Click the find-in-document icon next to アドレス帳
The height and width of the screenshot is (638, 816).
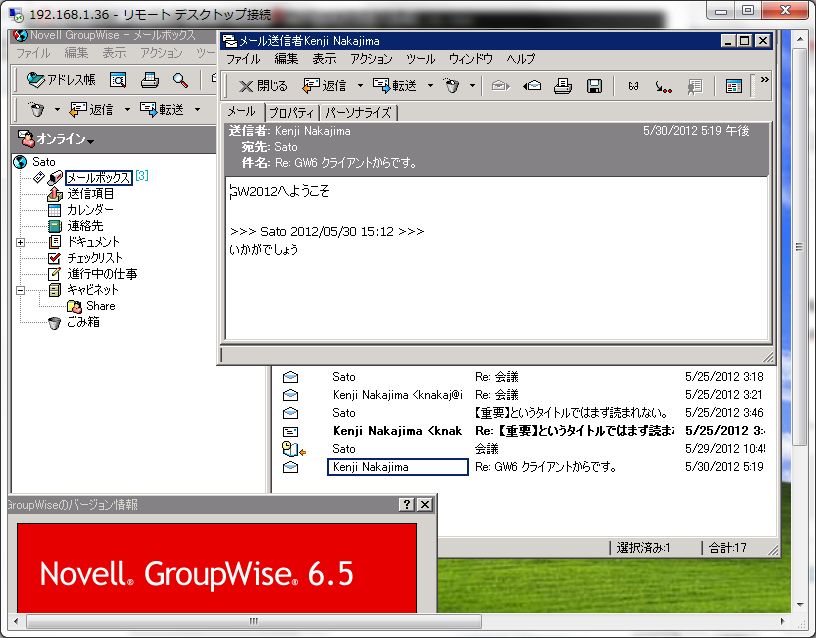118,80
